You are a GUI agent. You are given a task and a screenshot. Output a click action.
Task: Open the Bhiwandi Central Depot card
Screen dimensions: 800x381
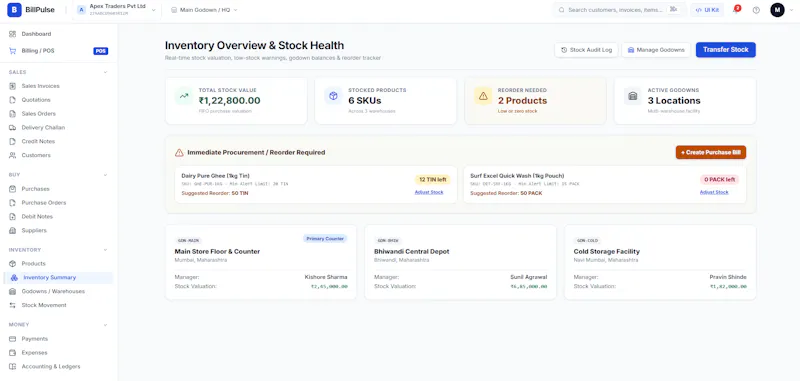460,262
